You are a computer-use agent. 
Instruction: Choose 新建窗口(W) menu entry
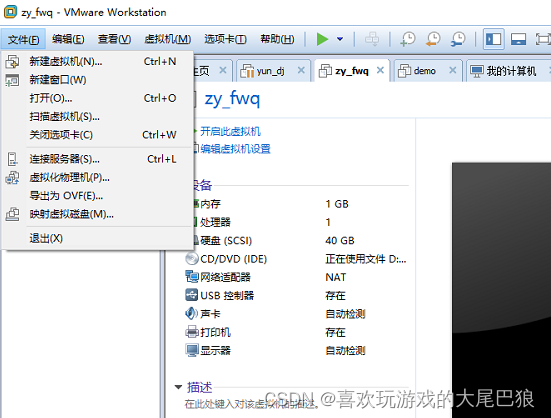[x=97, y=80]
